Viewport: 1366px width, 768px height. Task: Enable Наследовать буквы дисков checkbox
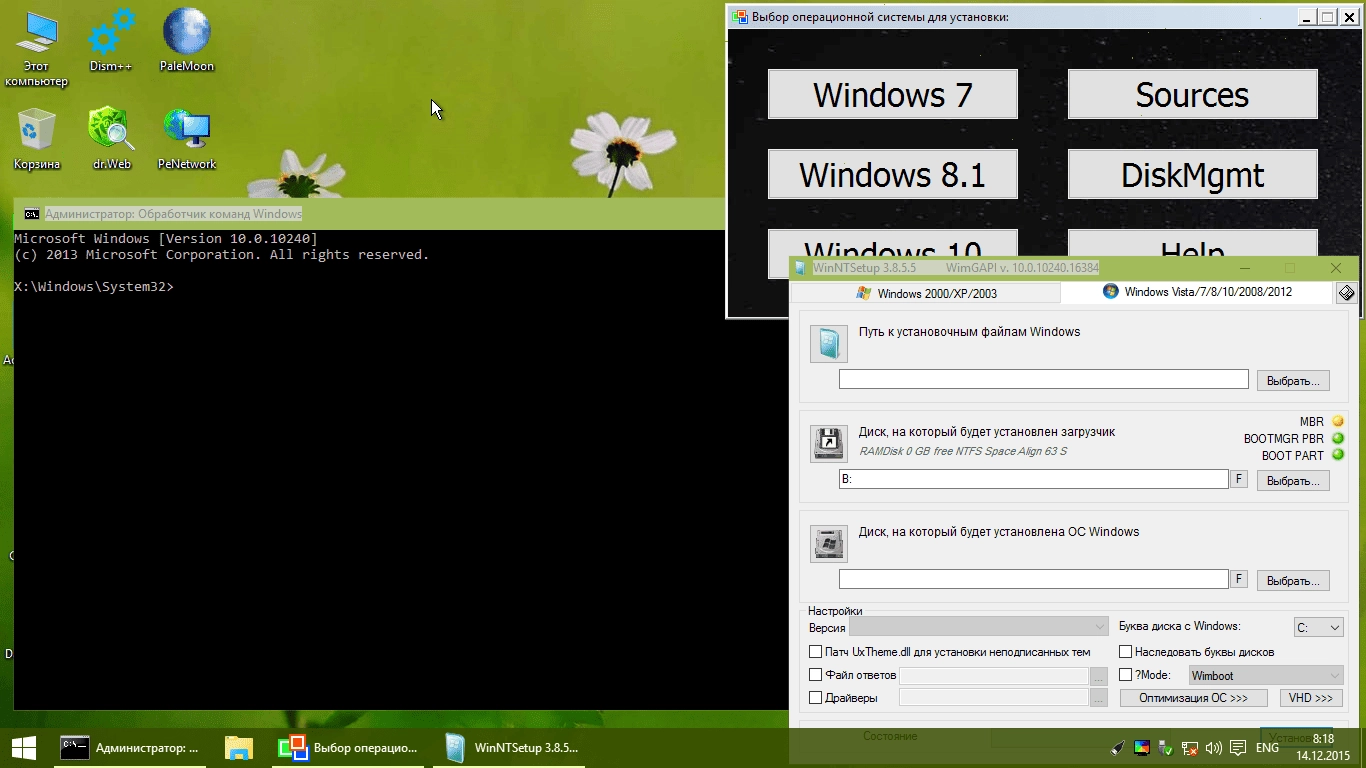pyautogui.click(x=1126, y=652)
